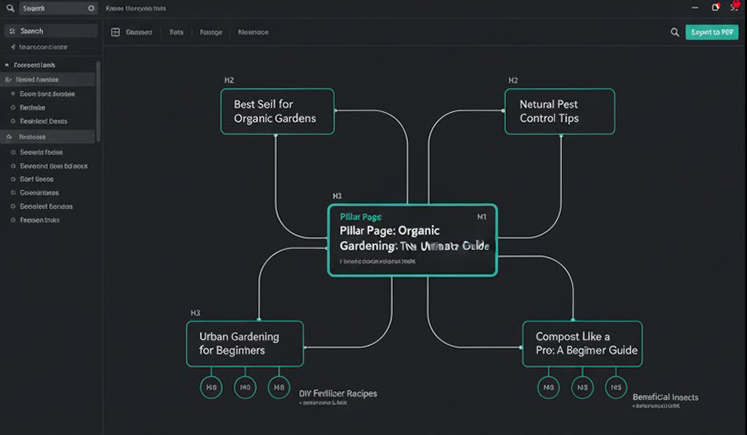Select the radio circle beside 'Coeniriones'

tap(13, 193)
